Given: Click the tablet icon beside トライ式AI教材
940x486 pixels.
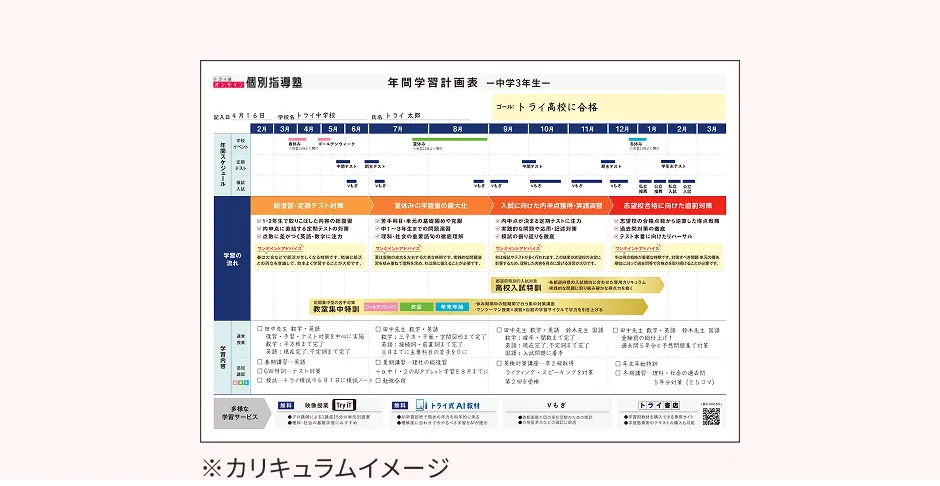Looking at the screenshot, I should 421,405.
